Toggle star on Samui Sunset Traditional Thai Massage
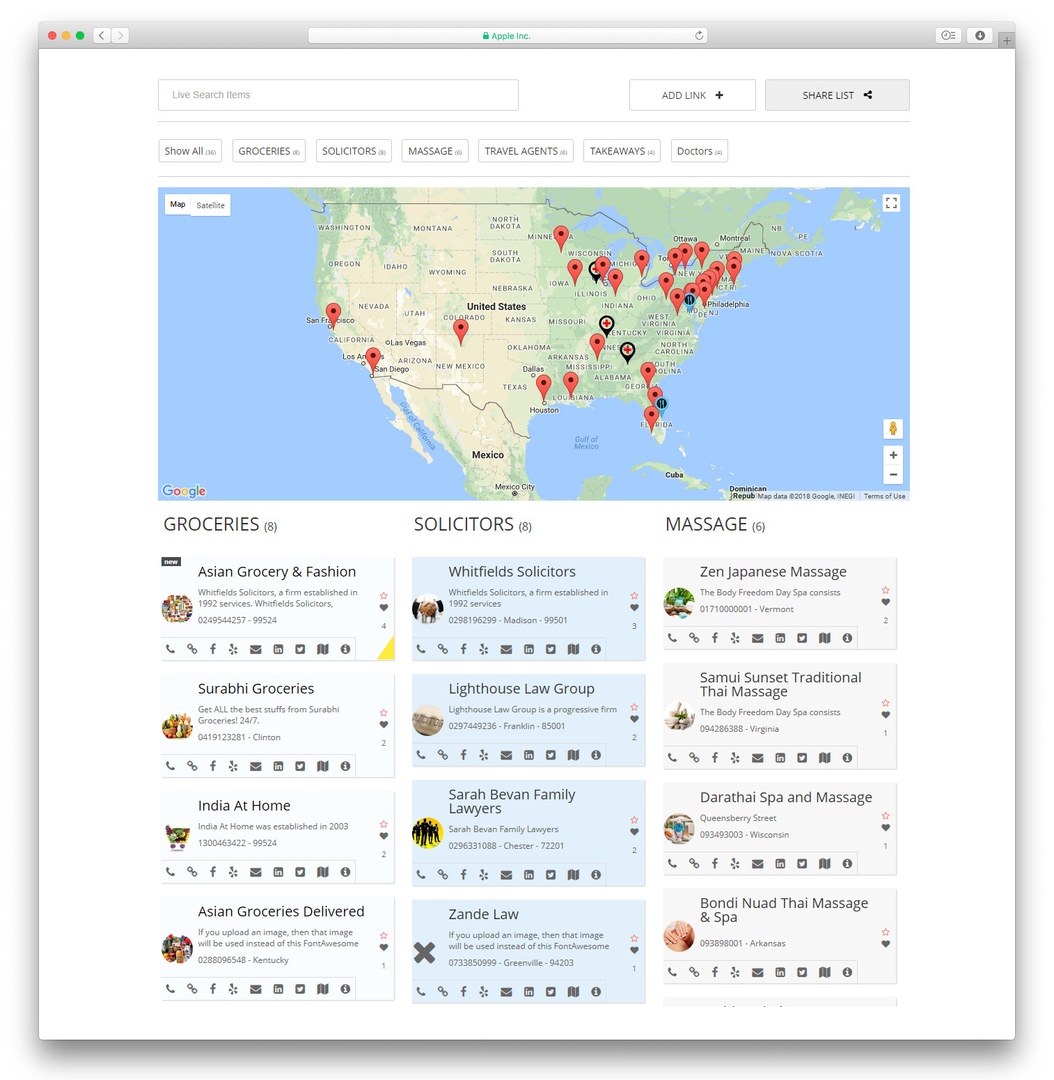The width and height of the screenshot is (1054, 1080). tap(885, 703)
